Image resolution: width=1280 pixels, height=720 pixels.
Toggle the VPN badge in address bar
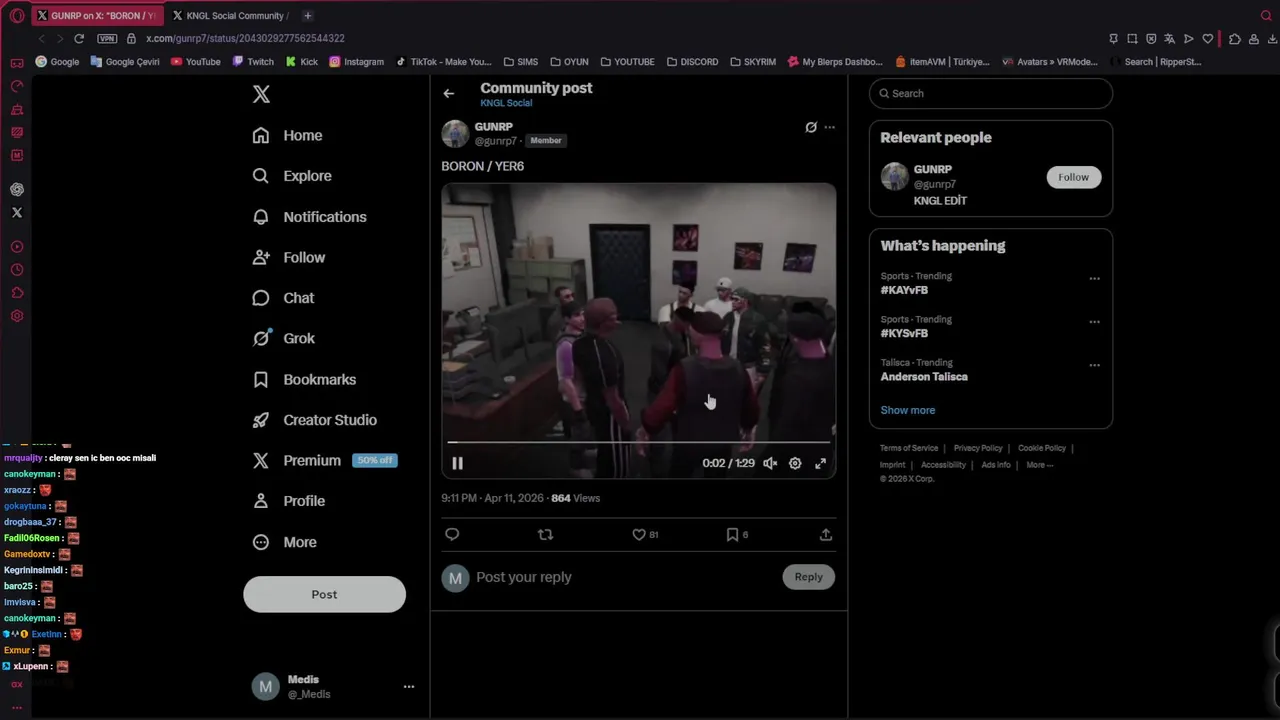107,38
